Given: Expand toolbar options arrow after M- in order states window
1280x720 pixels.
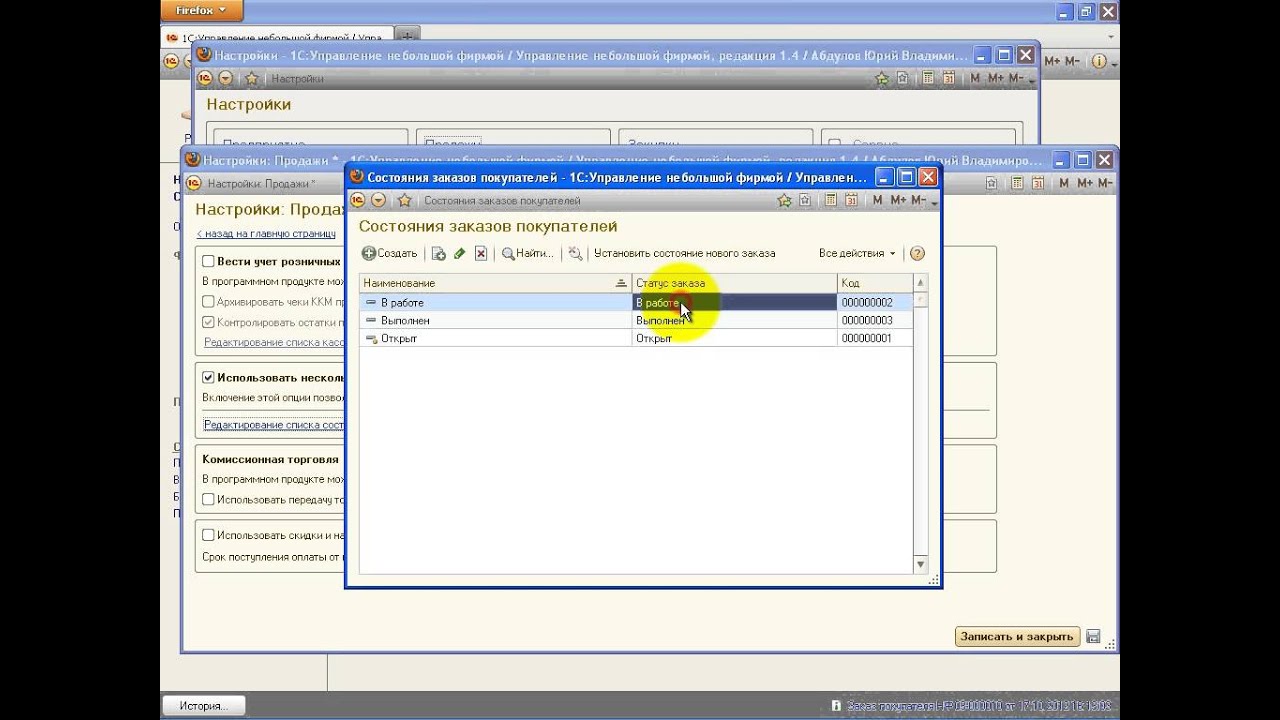Looking at the screenshot, I should click(935, 202).
